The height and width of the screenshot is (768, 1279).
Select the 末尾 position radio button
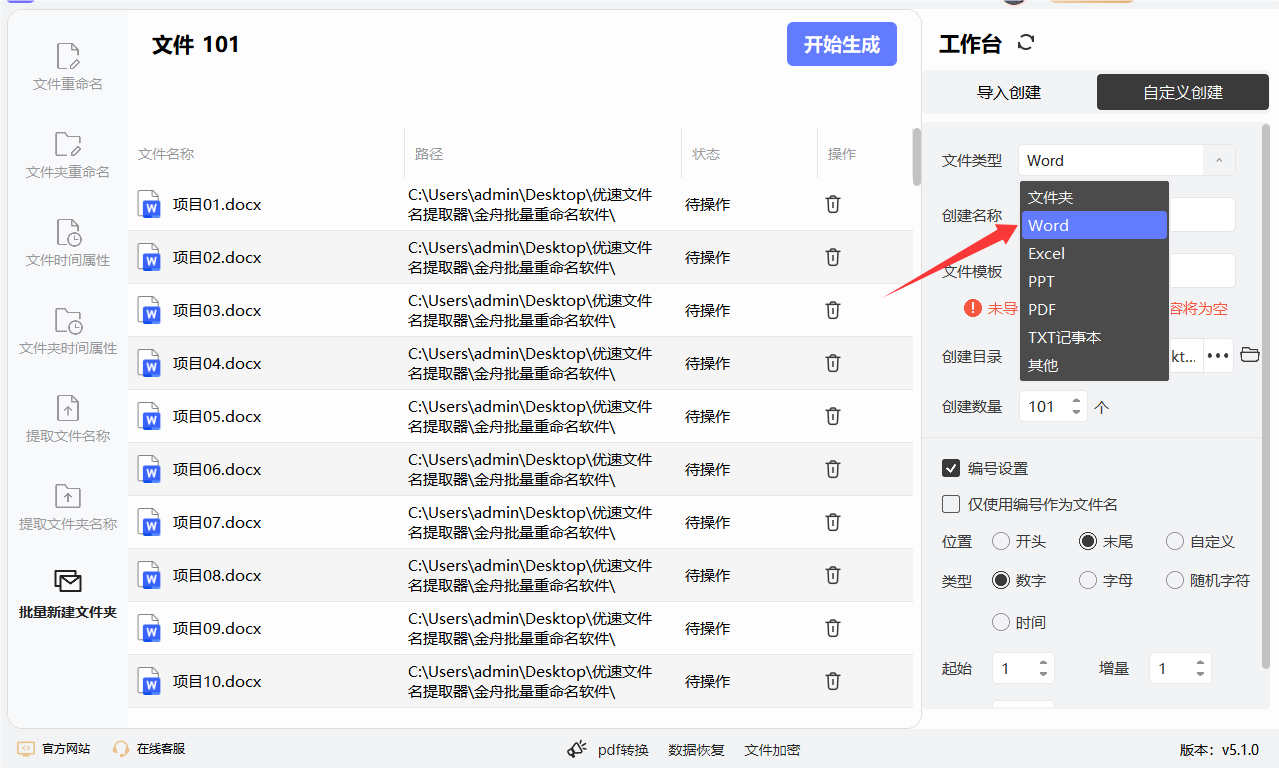click(1088, 541)
